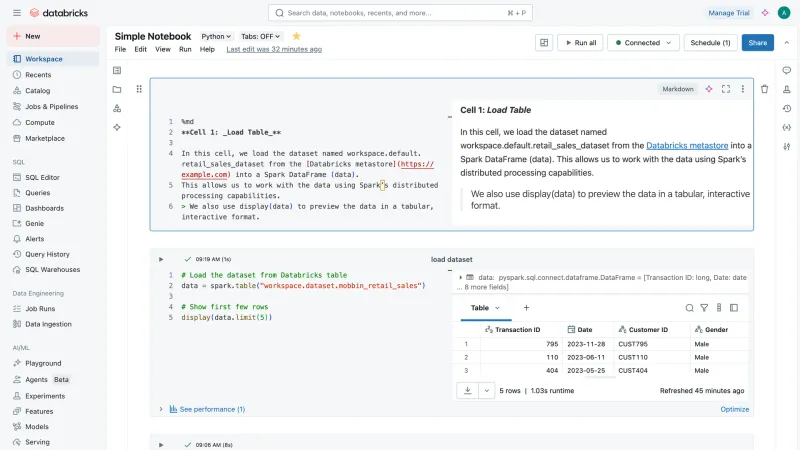Filter the results table
Screen dimensions: 800x450
(x=704, y=308)
